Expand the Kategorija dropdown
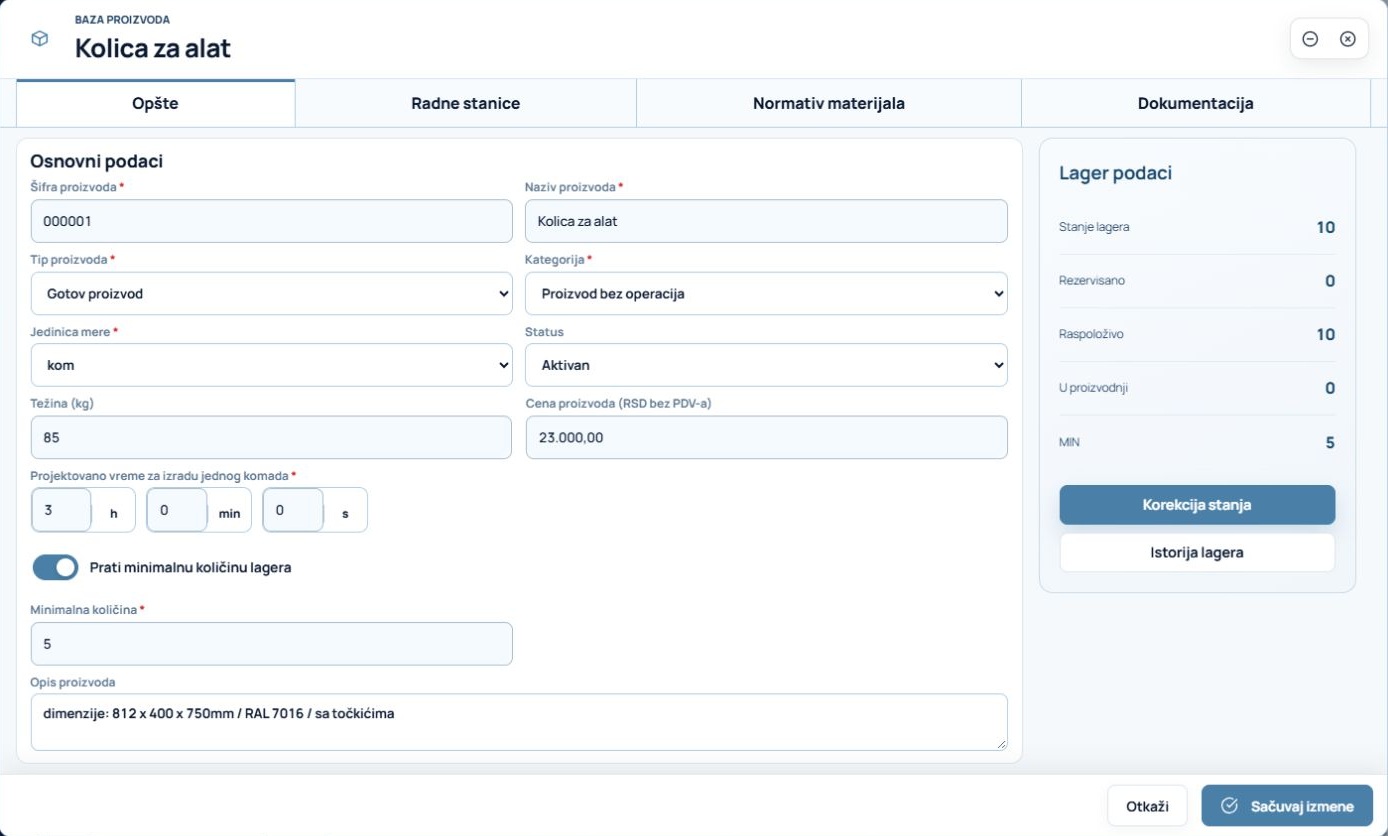The width and height of the screenshot is (1388, 836). point(766,293)
